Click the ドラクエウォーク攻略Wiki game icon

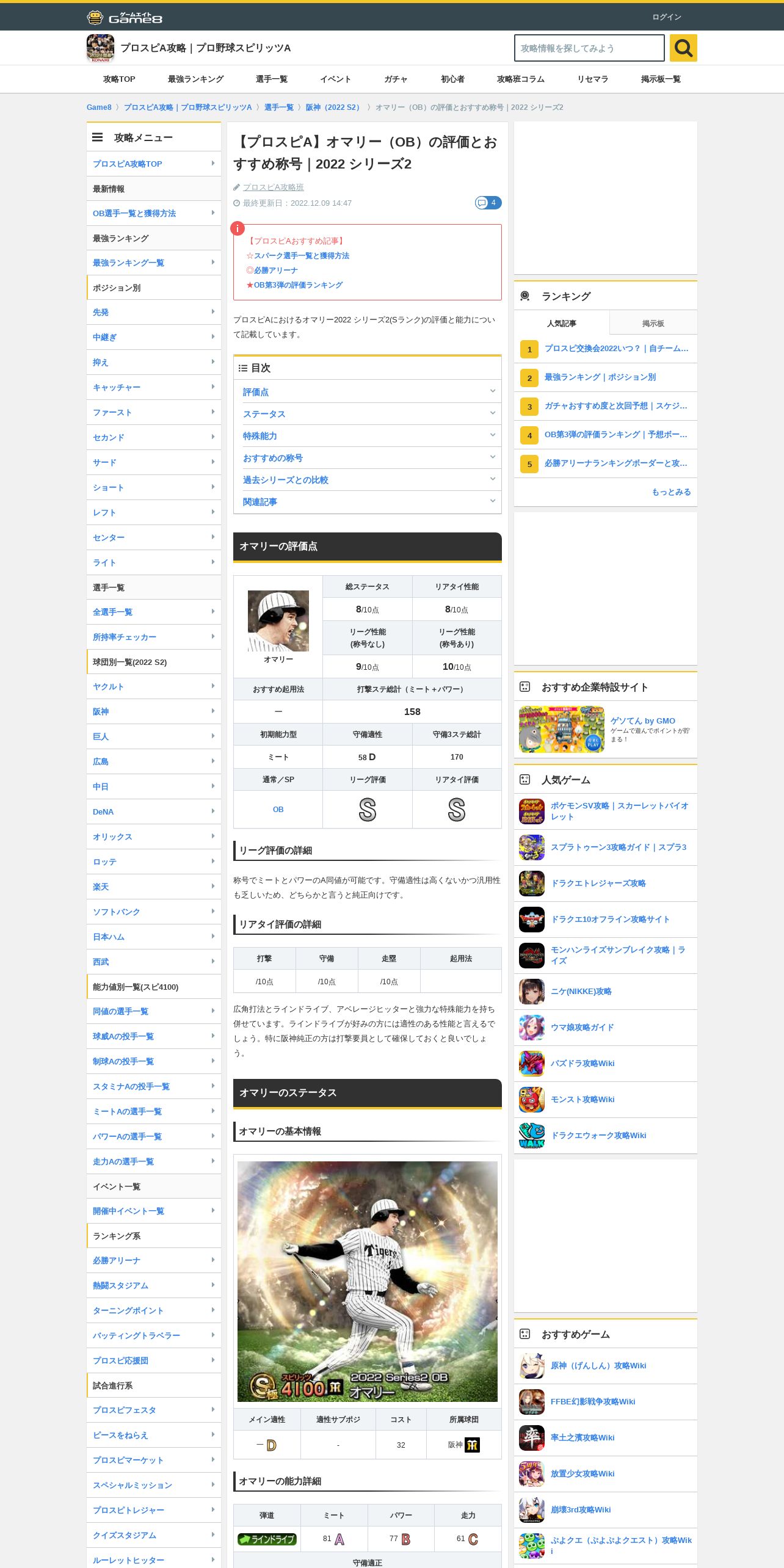pos(532,1136)
